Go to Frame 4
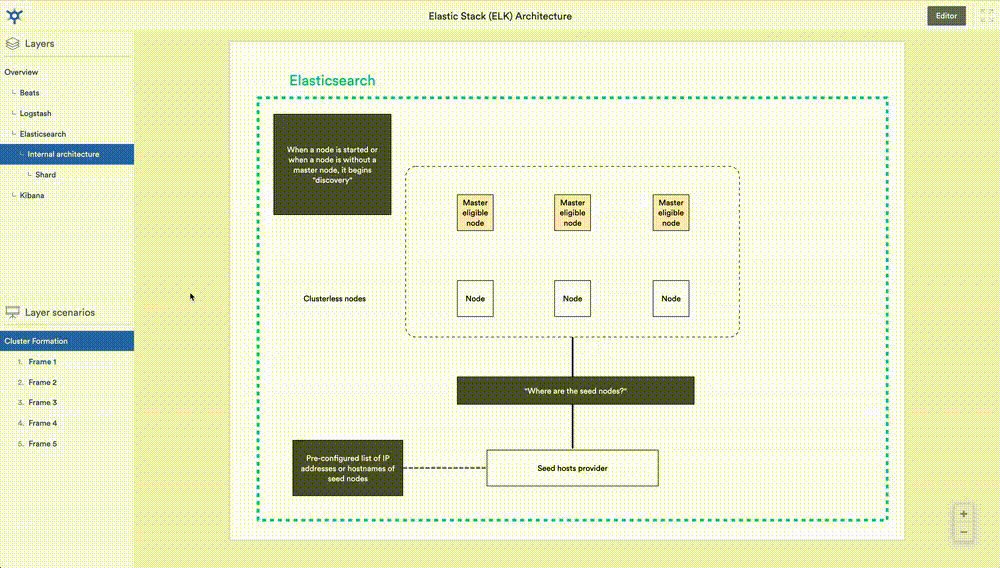 click(42, 423)
